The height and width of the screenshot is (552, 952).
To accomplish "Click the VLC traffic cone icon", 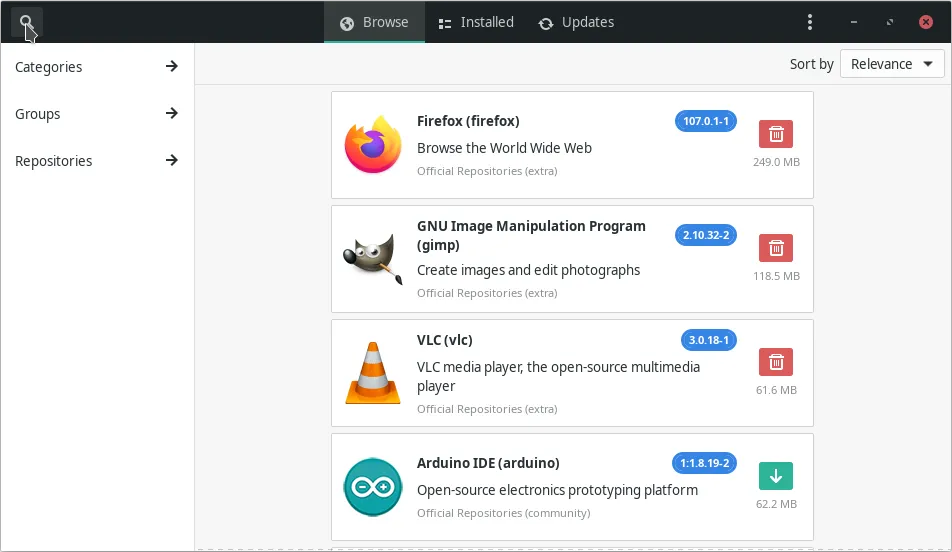I will 372,373.
